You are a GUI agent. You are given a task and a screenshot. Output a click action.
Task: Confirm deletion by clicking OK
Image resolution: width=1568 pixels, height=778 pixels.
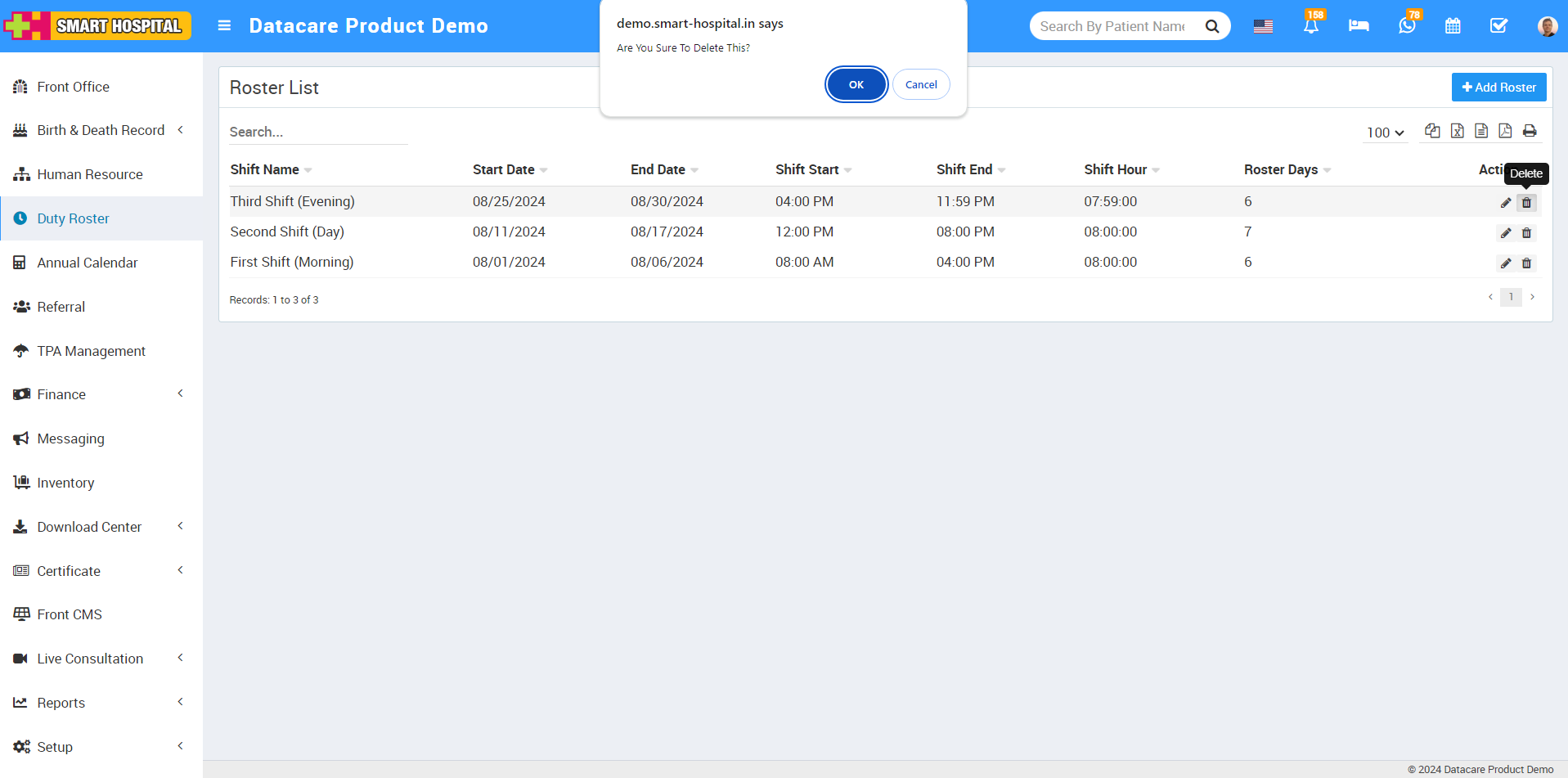856,83
